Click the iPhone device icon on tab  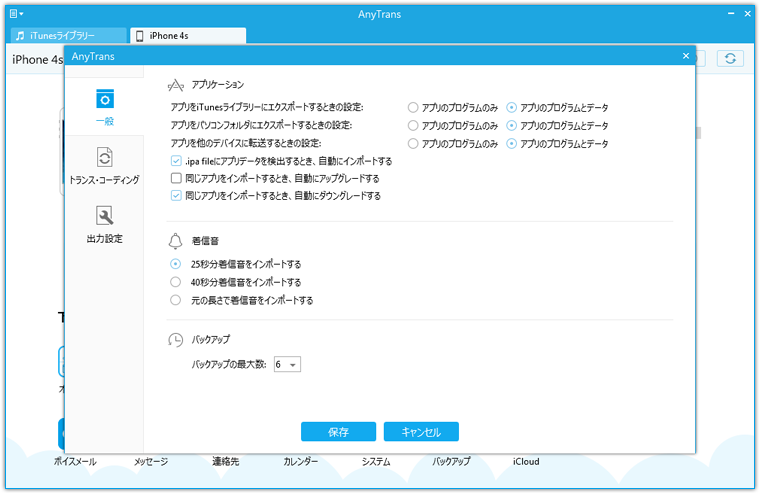[140, 36]
